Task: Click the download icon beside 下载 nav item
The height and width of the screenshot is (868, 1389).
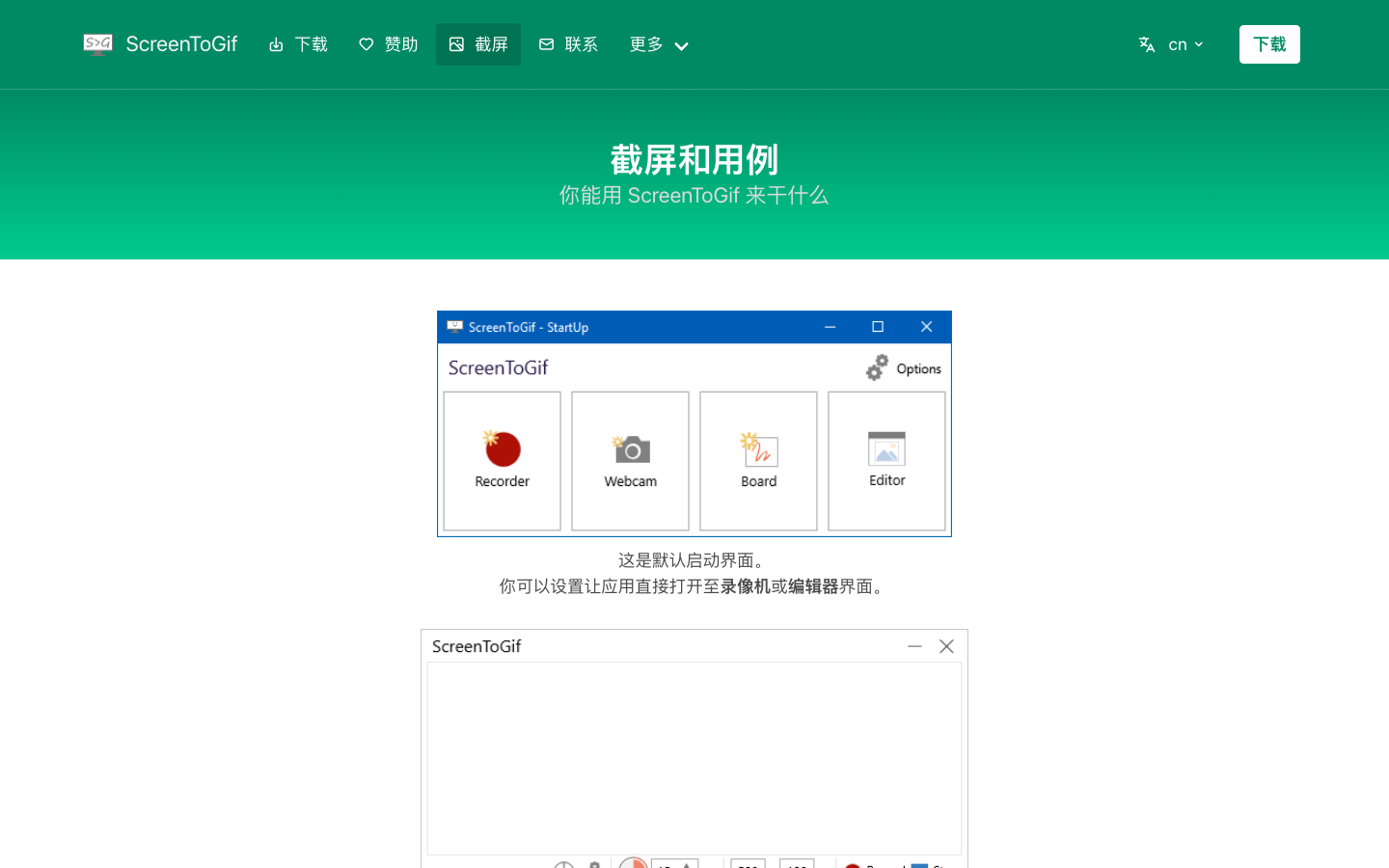Action: 275,43
